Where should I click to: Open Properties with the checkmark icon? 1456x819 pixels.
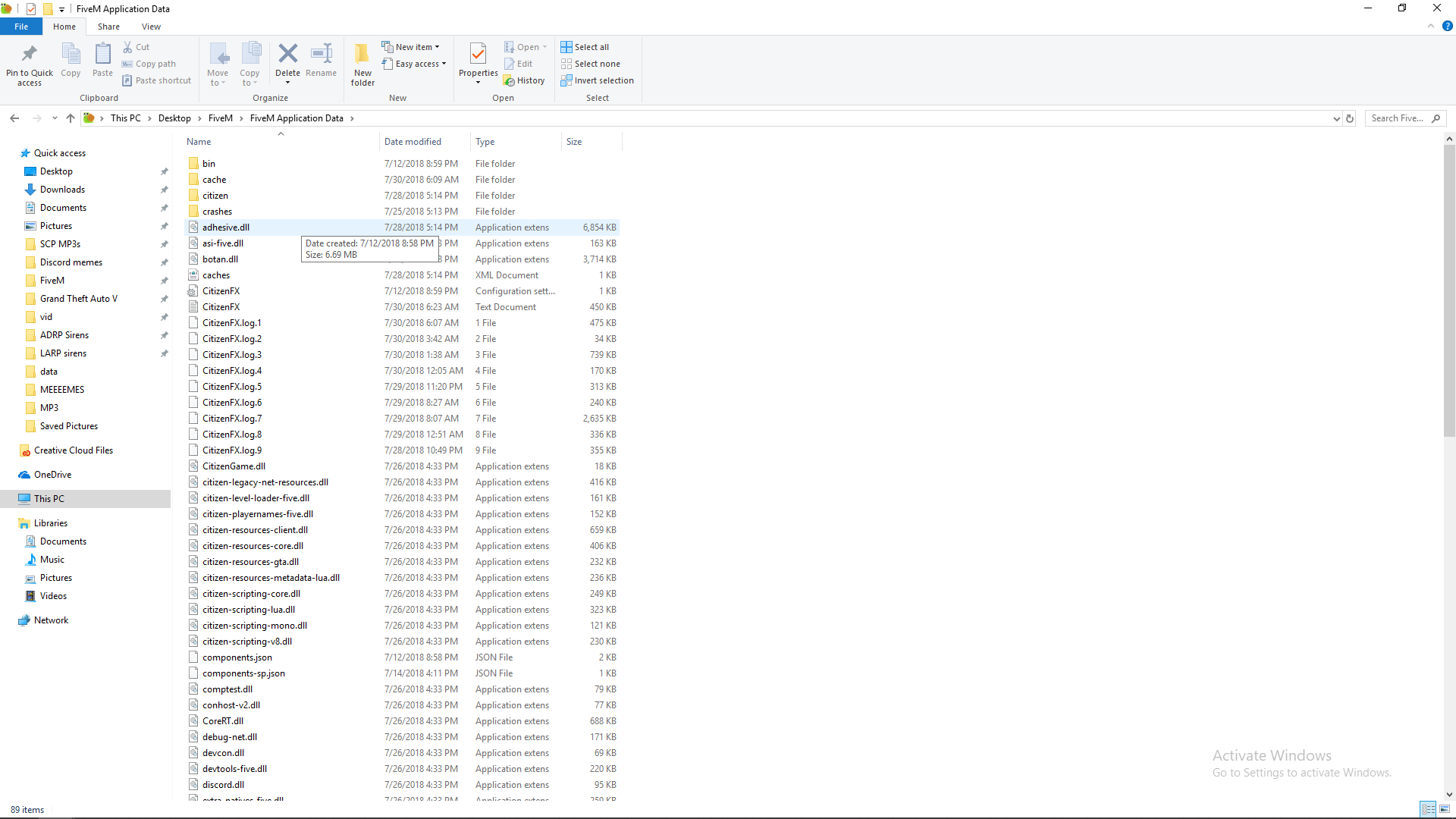click(x=479, y=55)
